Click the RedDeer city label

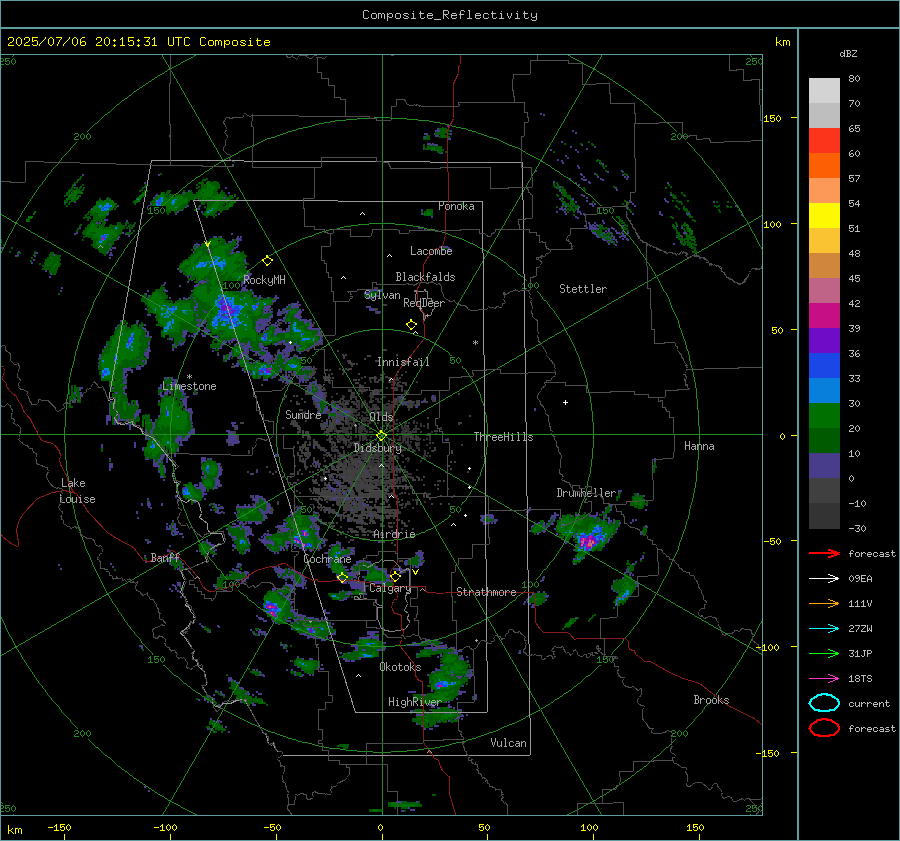click(424, 303)
